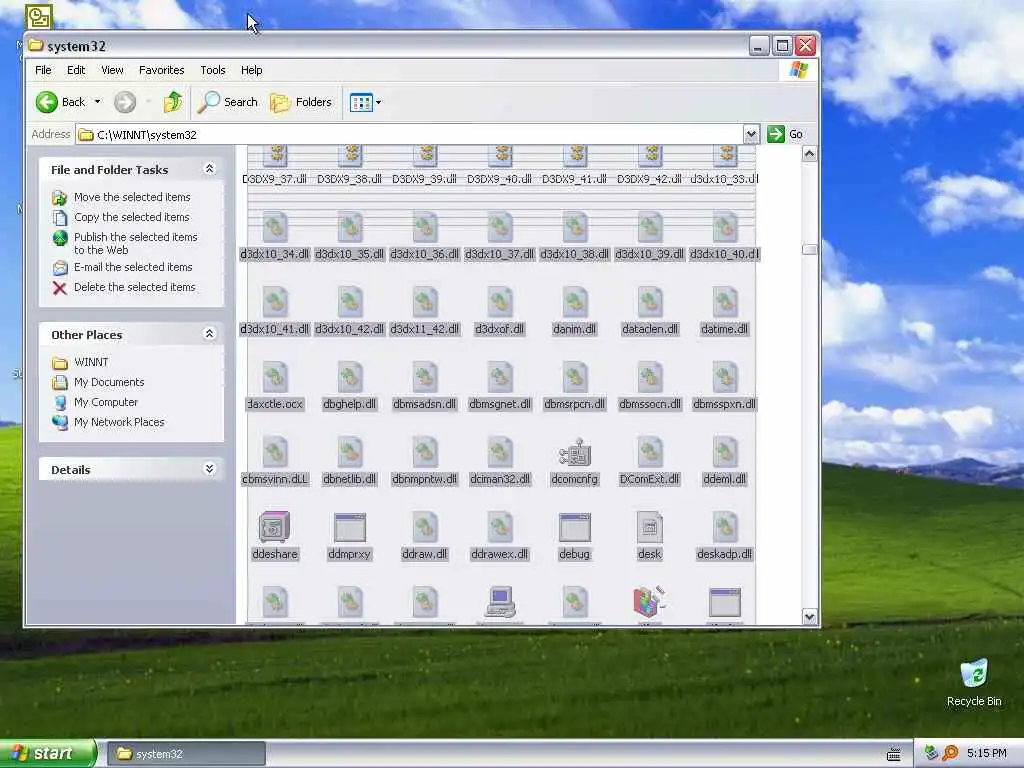Open the Edit menu
This screenshot has height=768, width=1024.
click(x=76, y=70)
